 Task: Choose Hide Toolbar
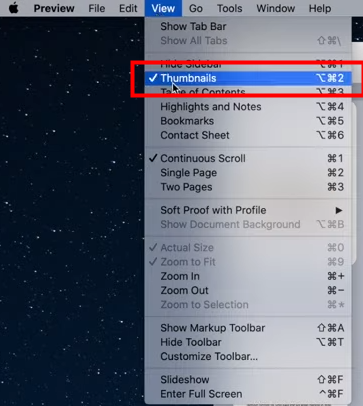pos(248,342)
